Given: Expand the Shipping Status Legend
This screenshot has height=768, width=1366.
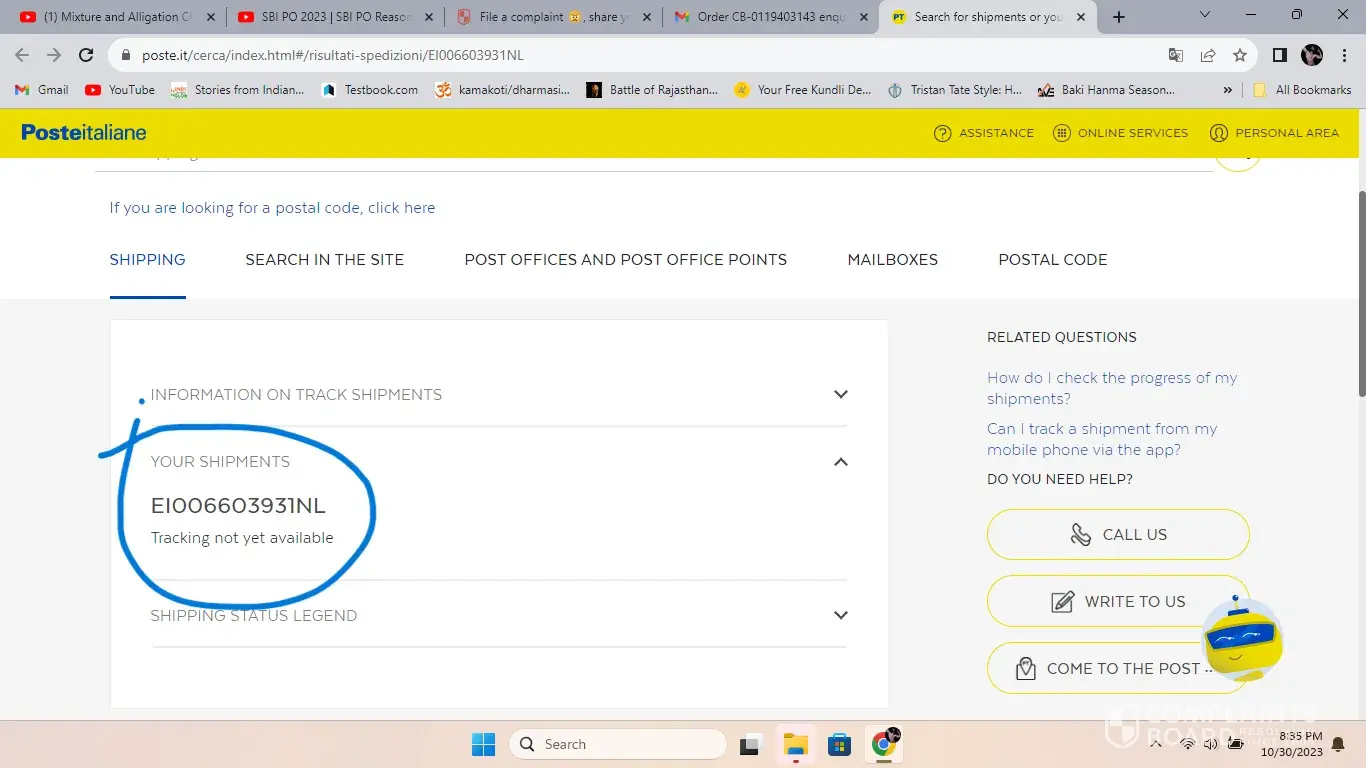Looking at the screenshot, I should pos(840,616).
